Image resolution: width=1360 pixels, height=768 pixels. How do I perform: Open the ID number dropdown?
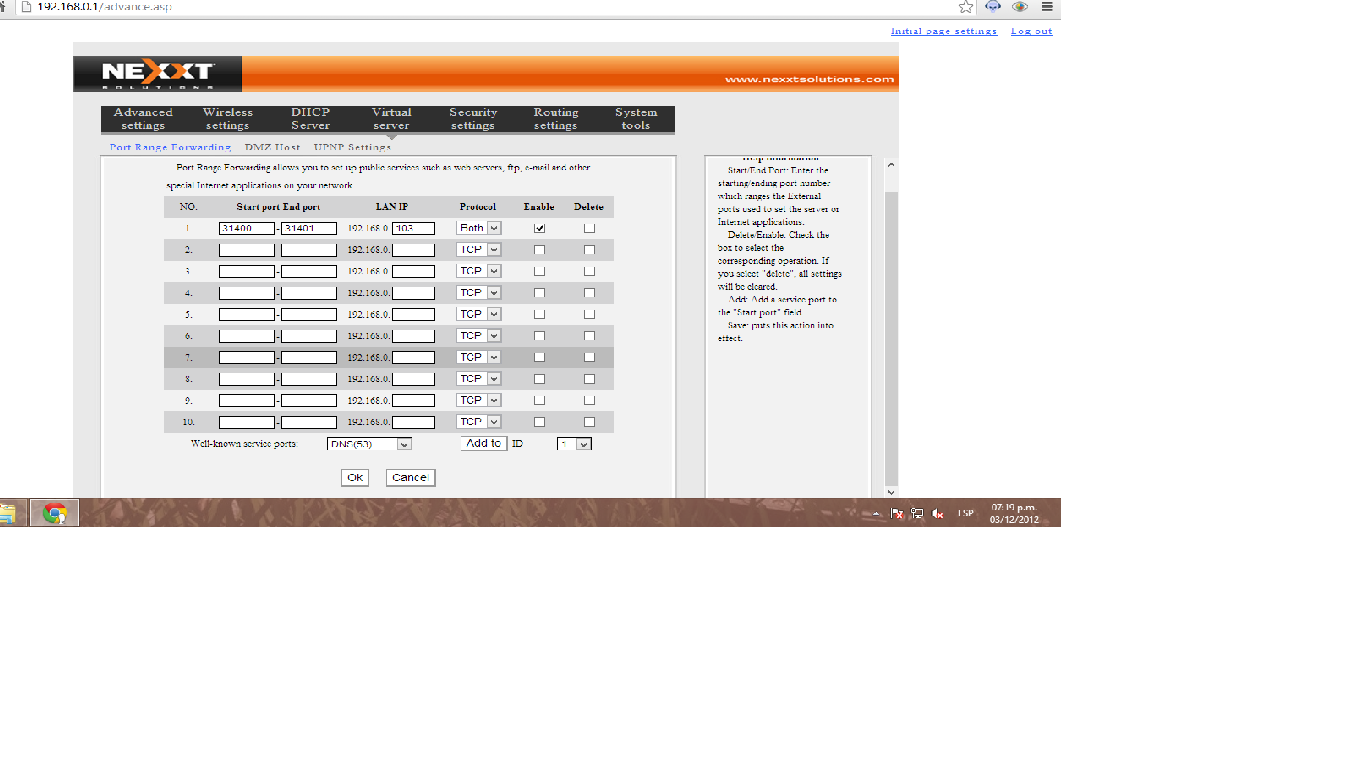tap(574, 444)
